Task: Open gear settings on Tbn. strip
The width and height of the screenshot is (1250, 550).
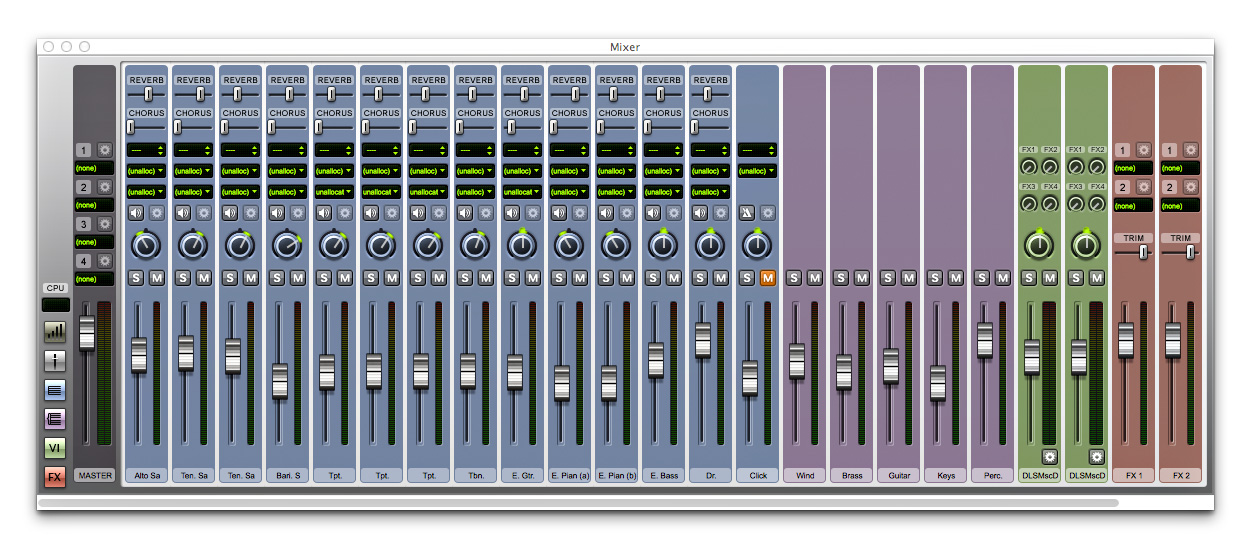Action: [486, 213]
